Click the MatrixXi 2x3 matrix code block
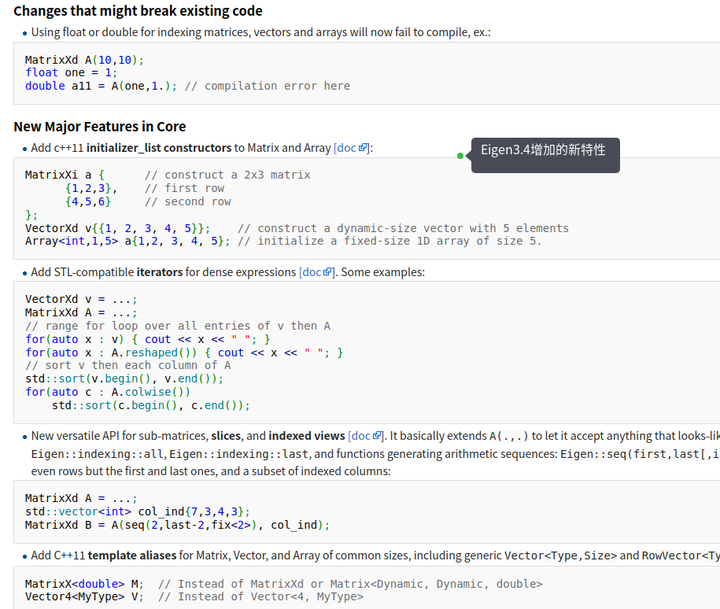This screenshot has width=720, height=609. (360, 208)
